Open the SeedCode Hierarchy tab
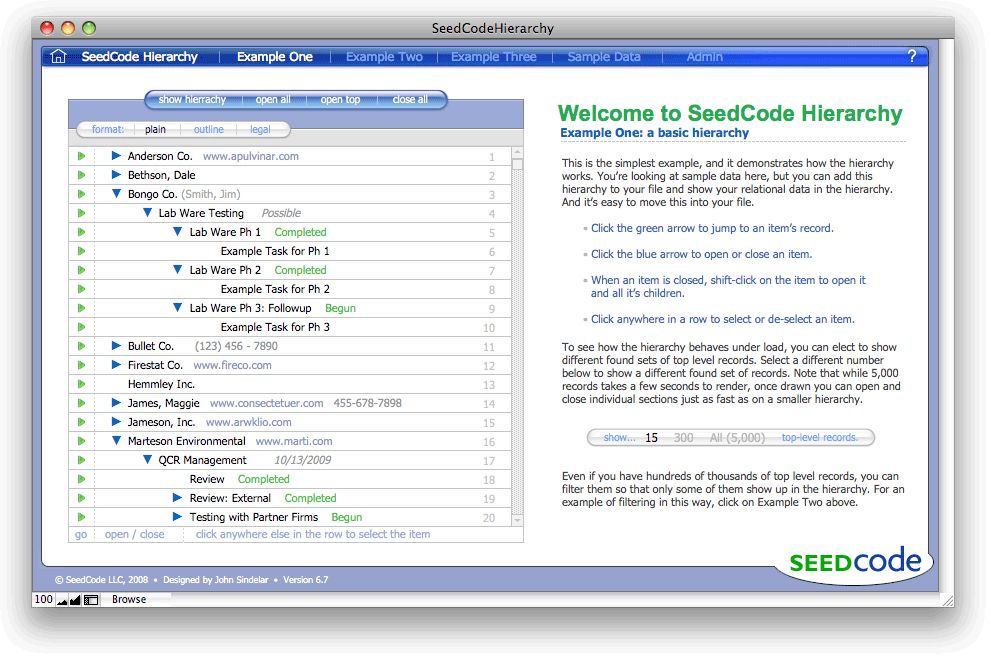The image size is (990, 655). [x=140, y=57]
